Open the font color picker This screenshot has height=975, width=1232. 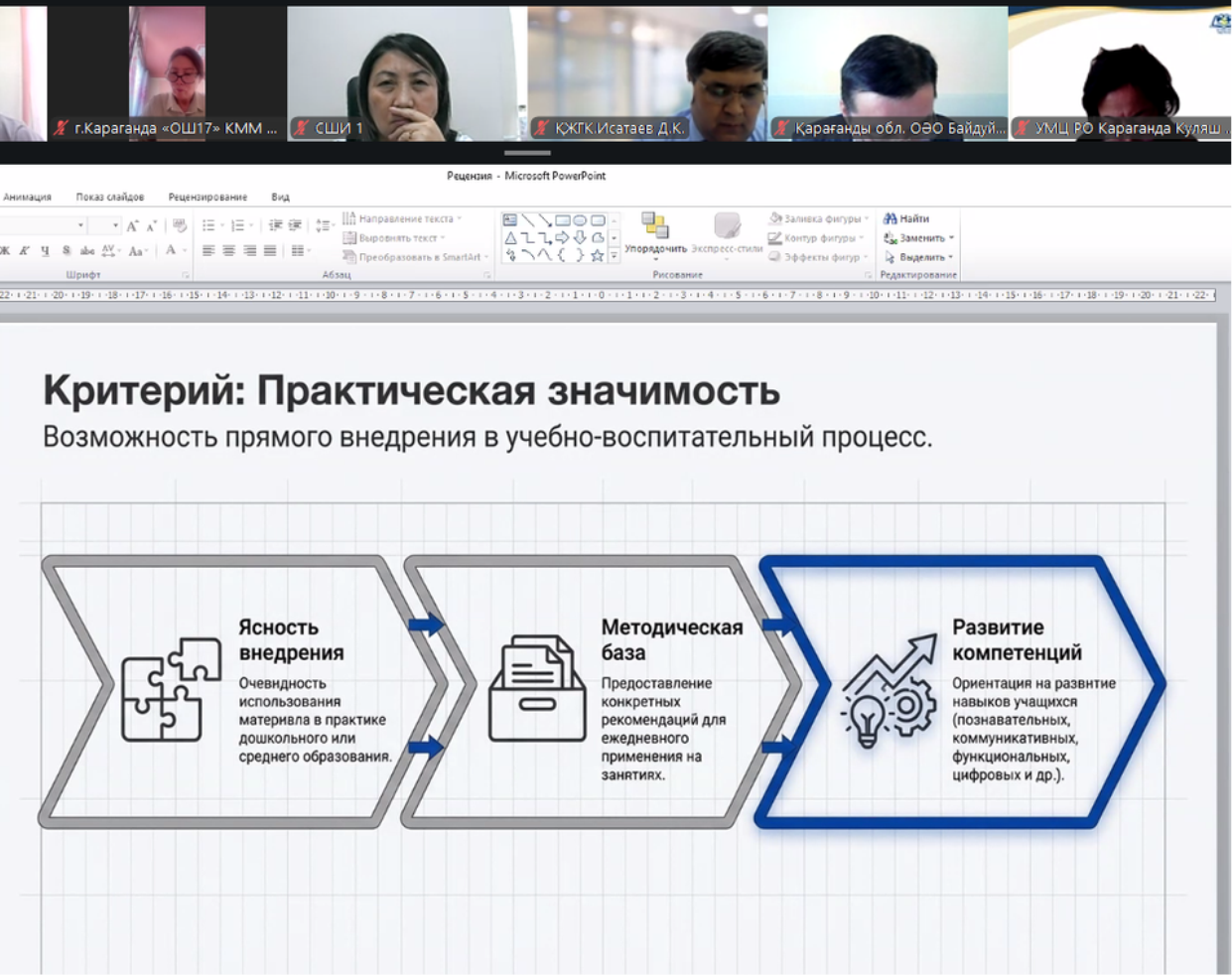coord(172,251)
